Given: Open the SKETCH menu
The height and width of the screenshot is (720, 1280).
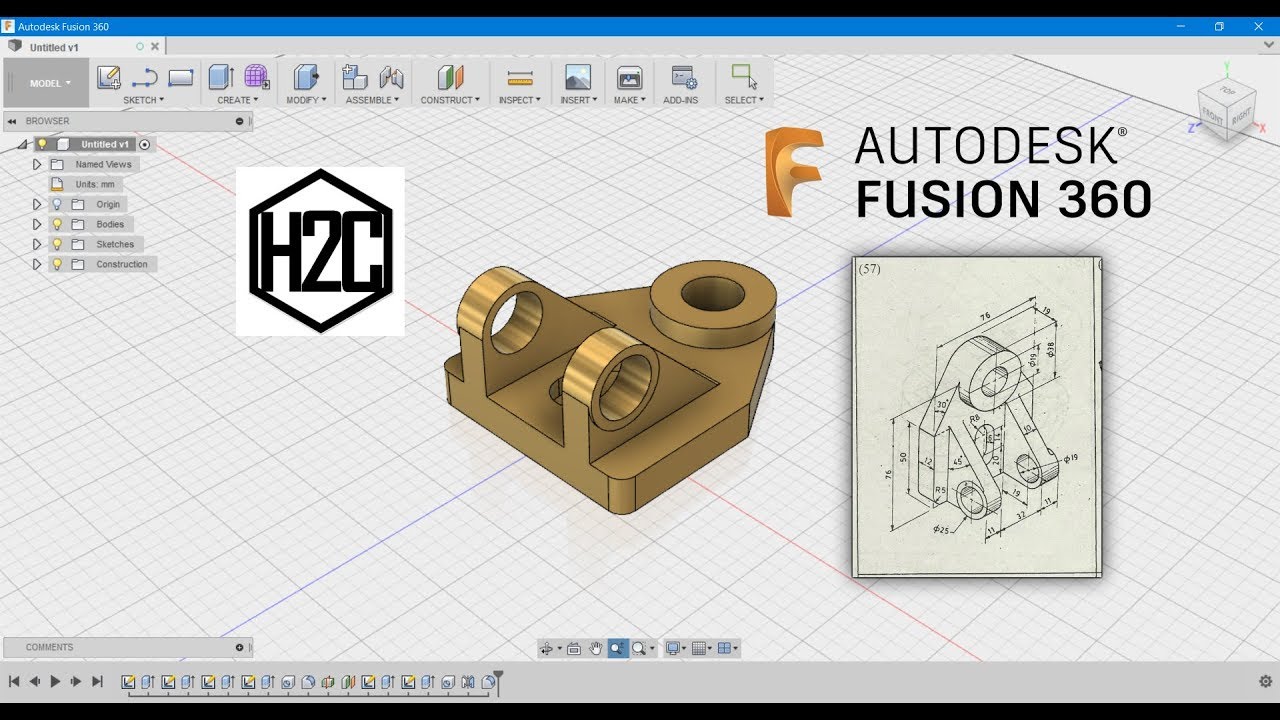Looking at the screenshot, I should (x=144, y=100).
